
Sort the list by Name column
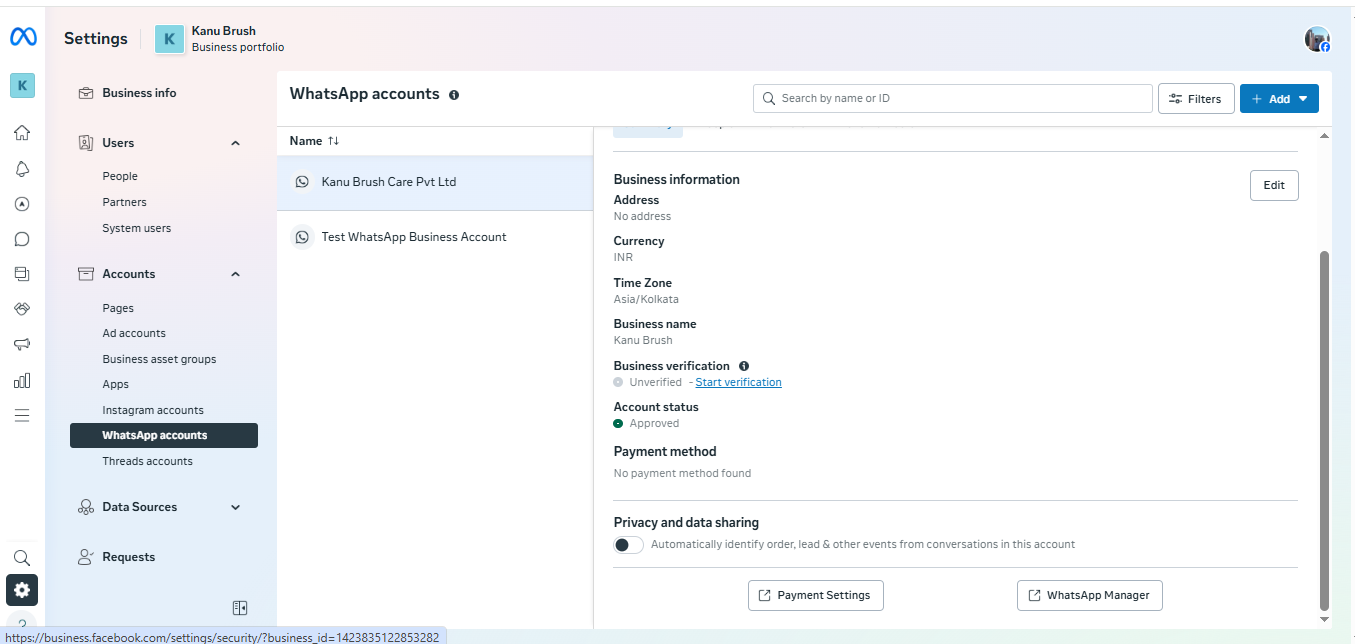tap(333, 141)
